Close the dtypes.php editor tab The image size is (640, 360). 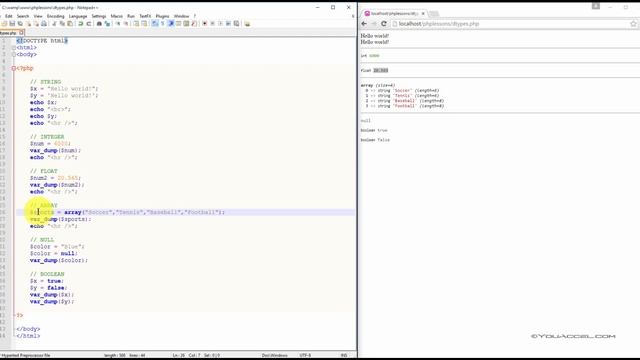[x=22, y=33]
